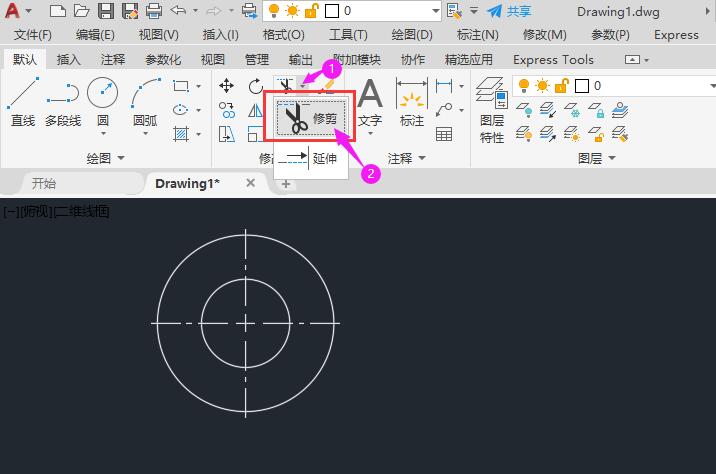Select the 直线 (Line) tool

coord(23,102)
